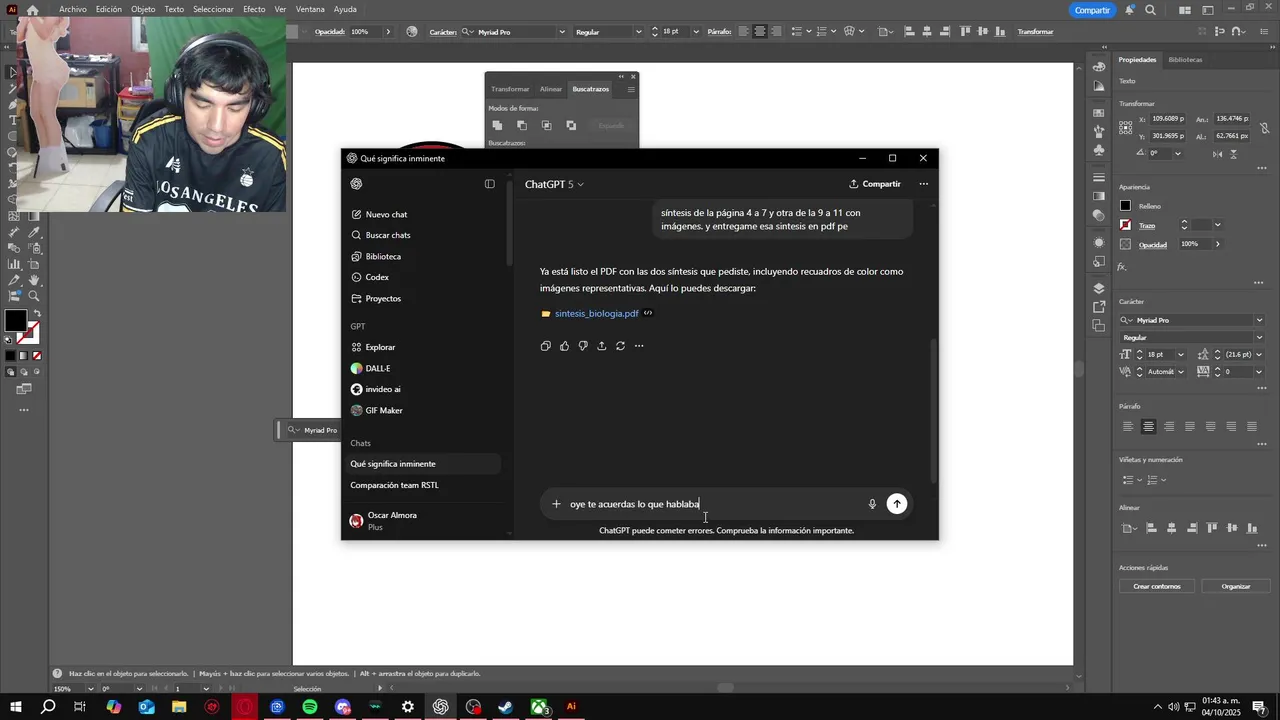Share the response with upload icon

(602, 346)
